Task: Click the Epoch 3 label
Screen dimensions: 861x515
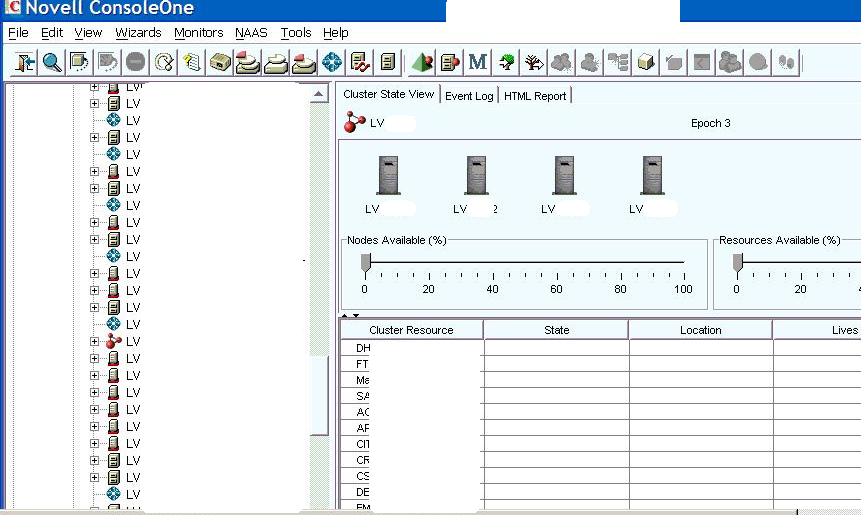Action: (x=711, y=123)
